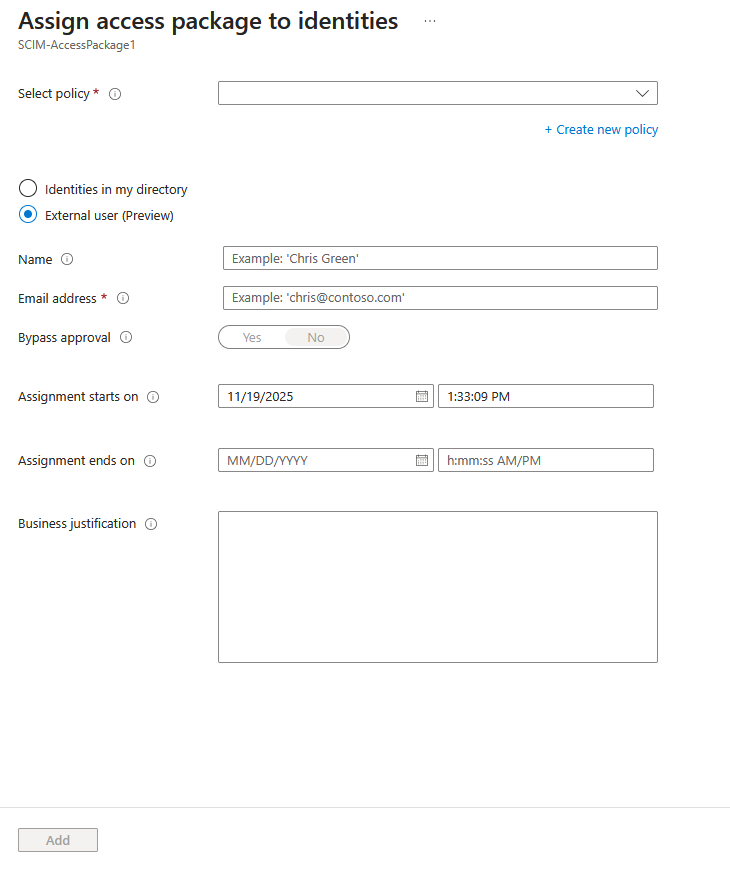Click the start time field showing 1:33:09 PM
The height and width of the screenshot is (870, 730).
pos(545,396)
